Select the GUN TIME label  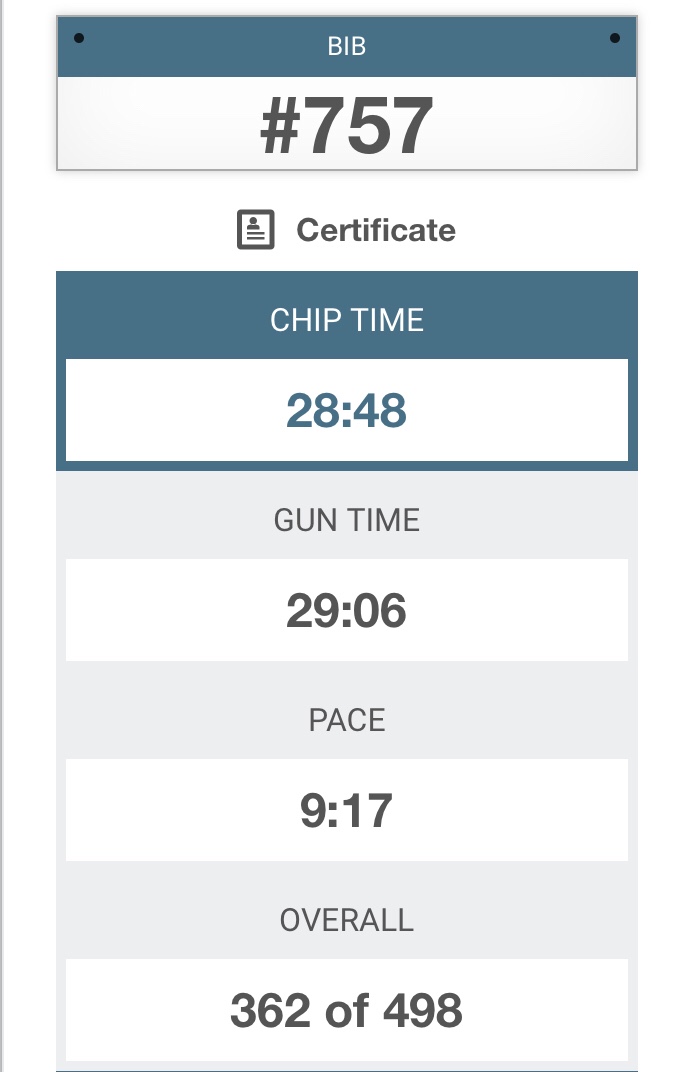click(346, 520)
